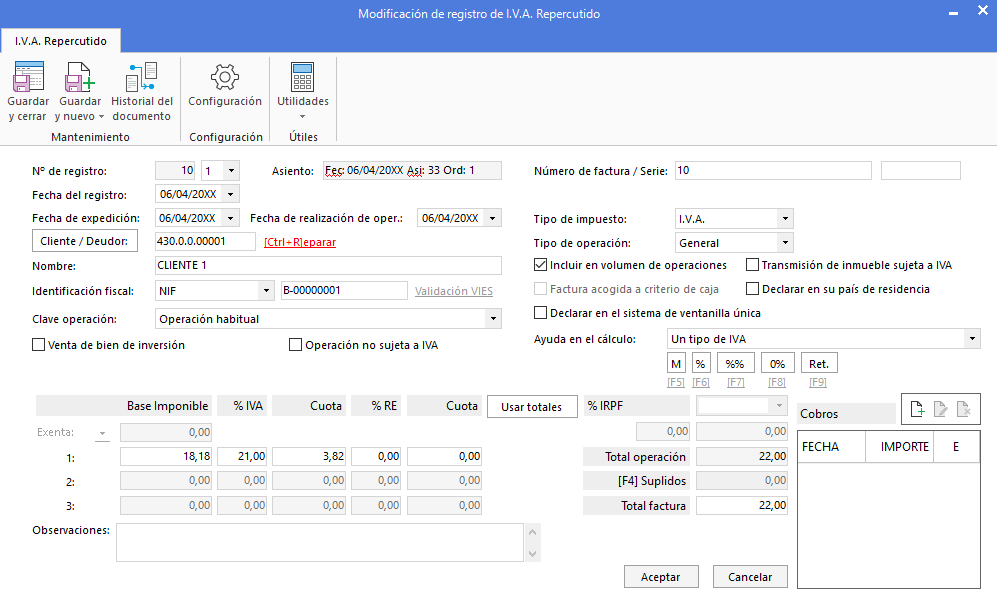Click the Nombre field CLIENTE 1
Viewport: 997px width, 603px height.
click(x=328, y=265)
